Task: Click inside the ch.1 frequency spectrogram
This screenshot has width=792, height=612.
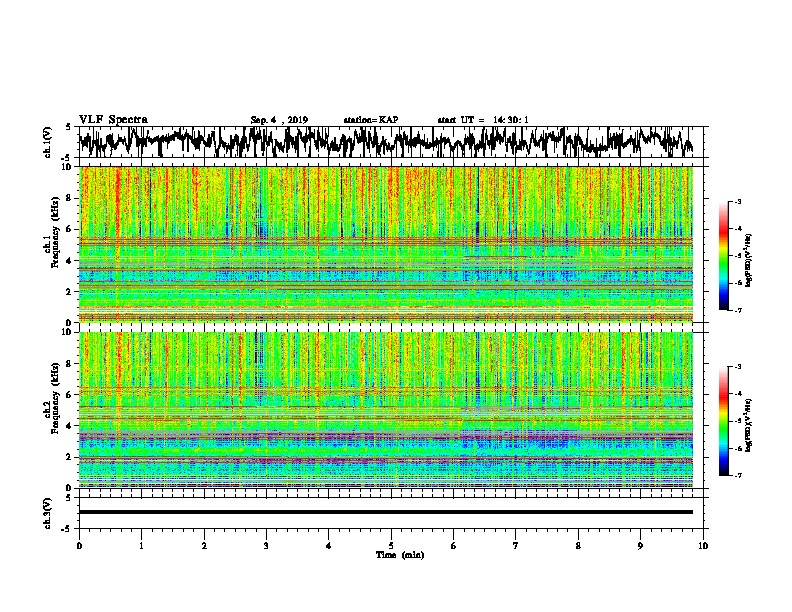Action: [386, 244]
